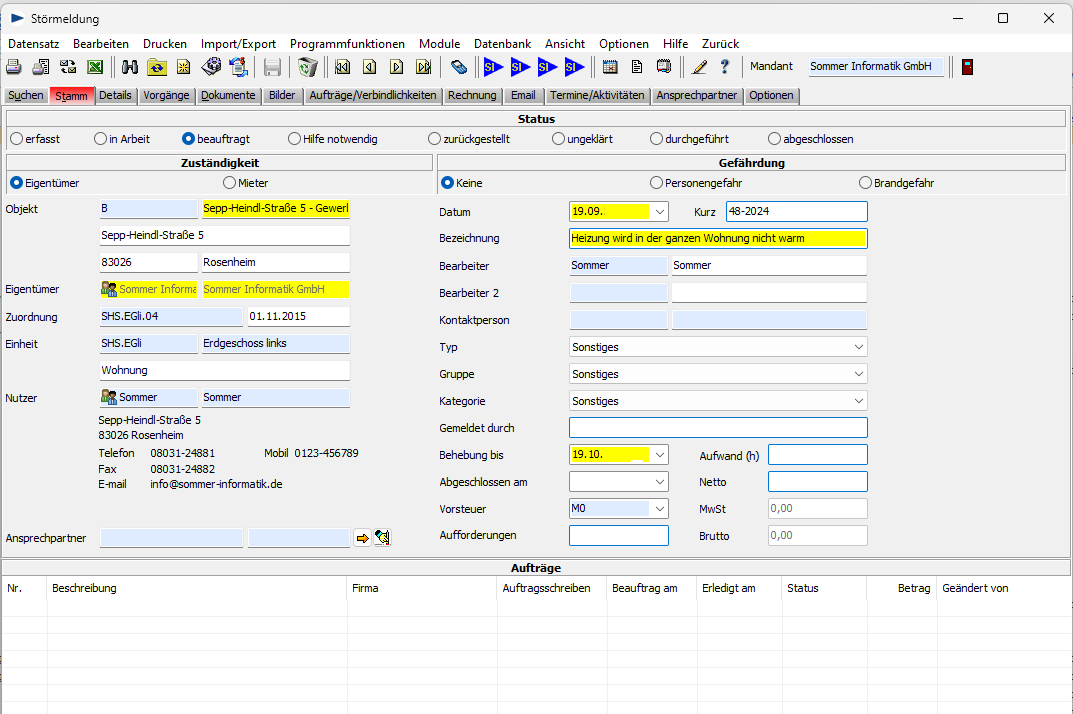Open the Kategorie dropdown list
Viewport: 1073px width, 714px height.
coord(859,401)
